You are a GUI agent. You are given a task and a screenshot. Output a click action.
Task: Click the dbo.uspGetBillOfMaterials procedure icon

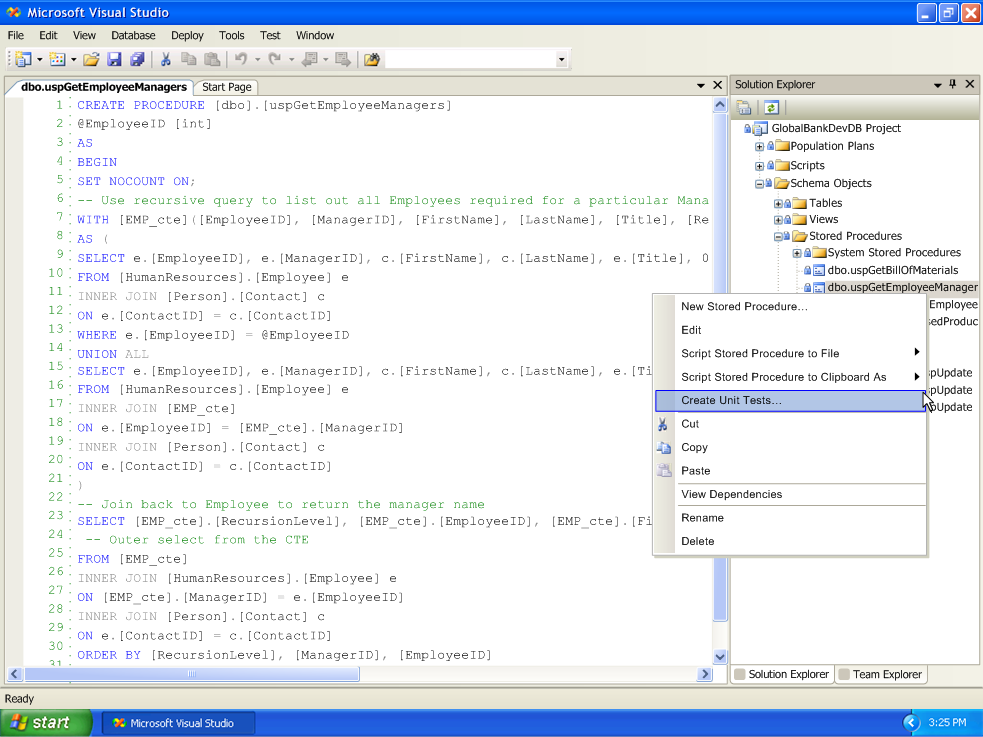(x=818, y=271)
